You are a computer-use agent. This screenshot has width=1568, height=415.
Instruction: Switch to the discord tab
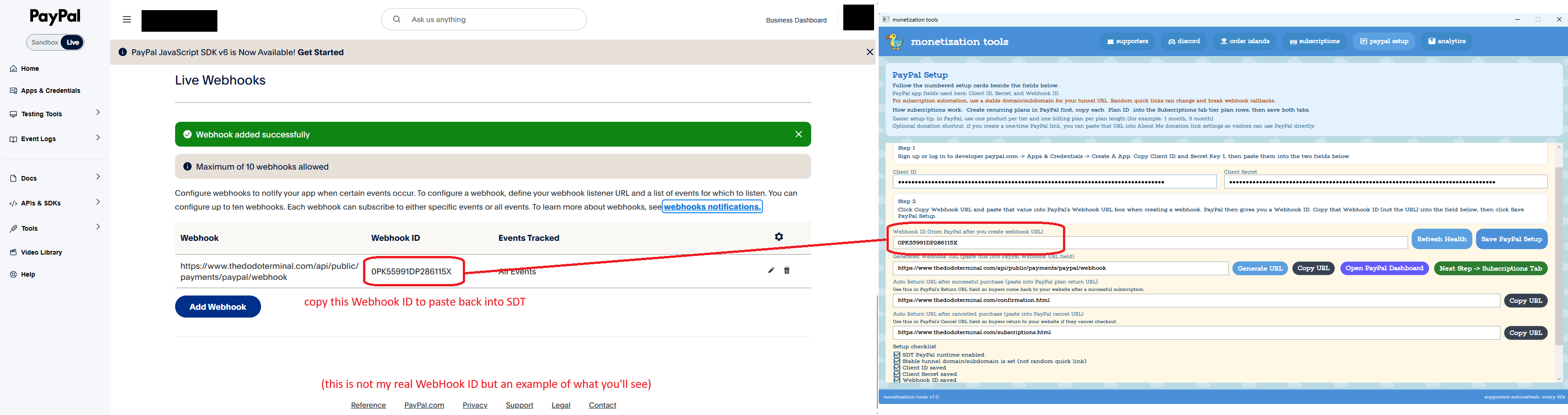click(x=1184, y=41)
